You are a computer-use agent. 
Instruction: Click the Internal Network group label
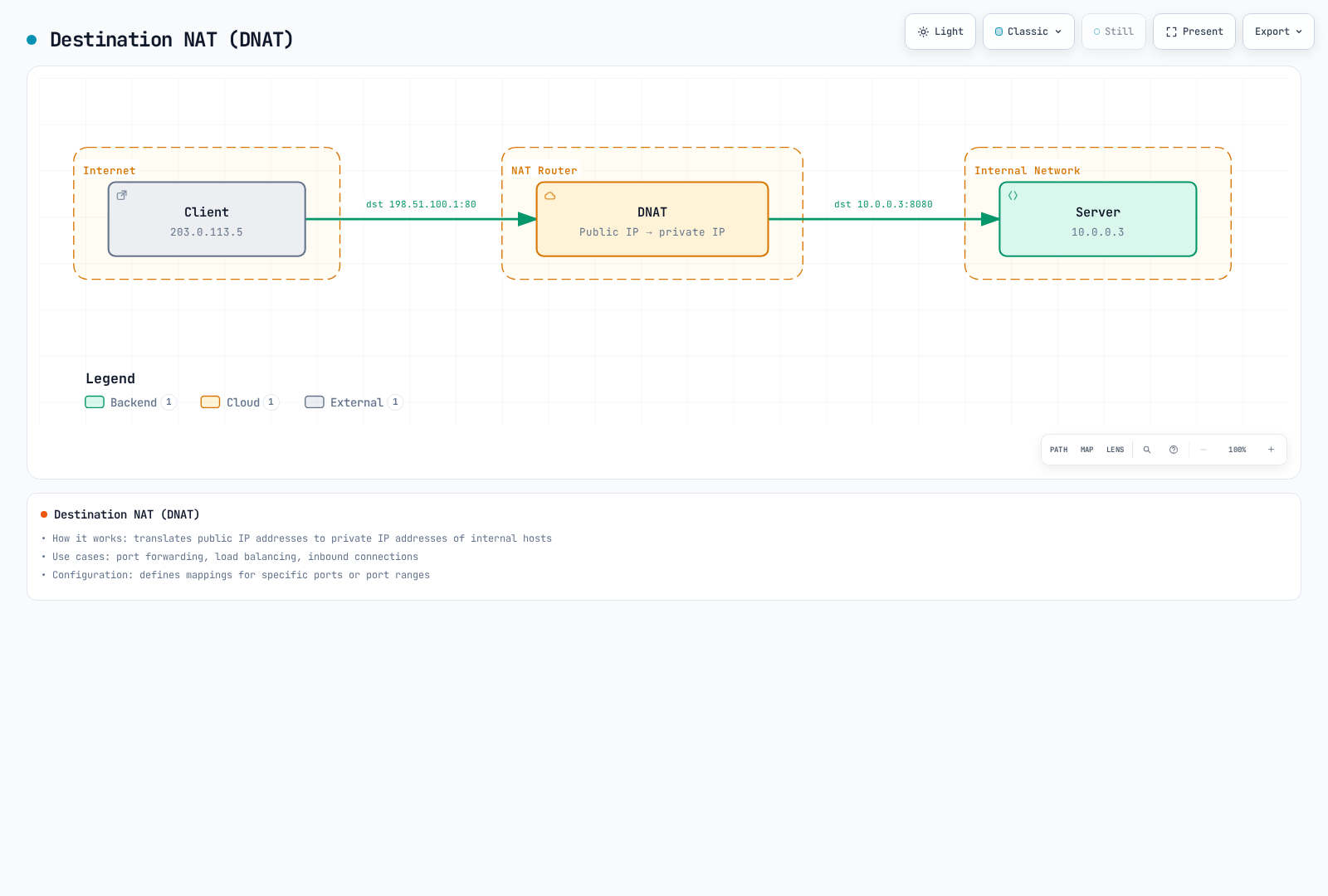[1028, 171]
